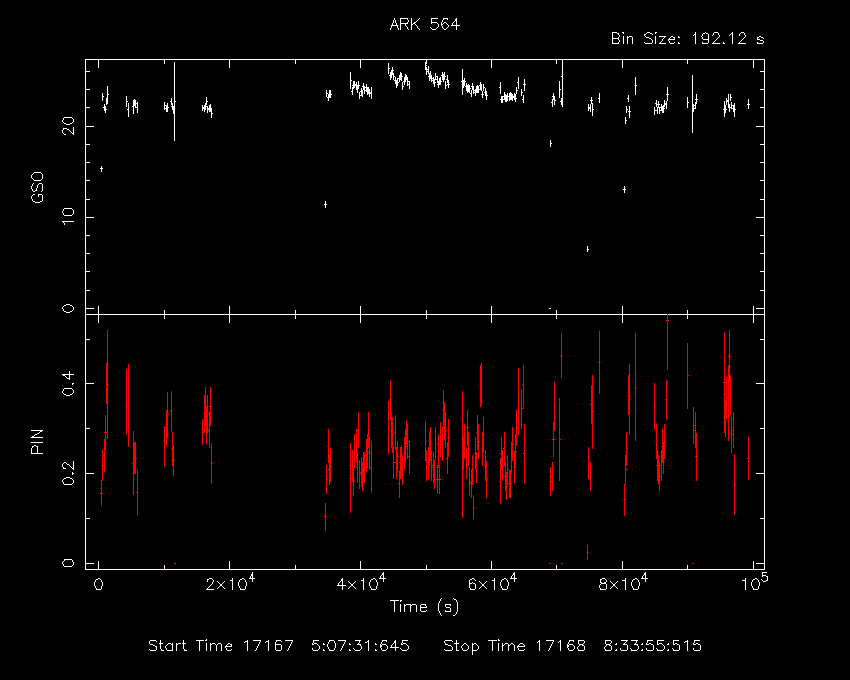Click the GSO axis tick label 20

tap(68, 127)
